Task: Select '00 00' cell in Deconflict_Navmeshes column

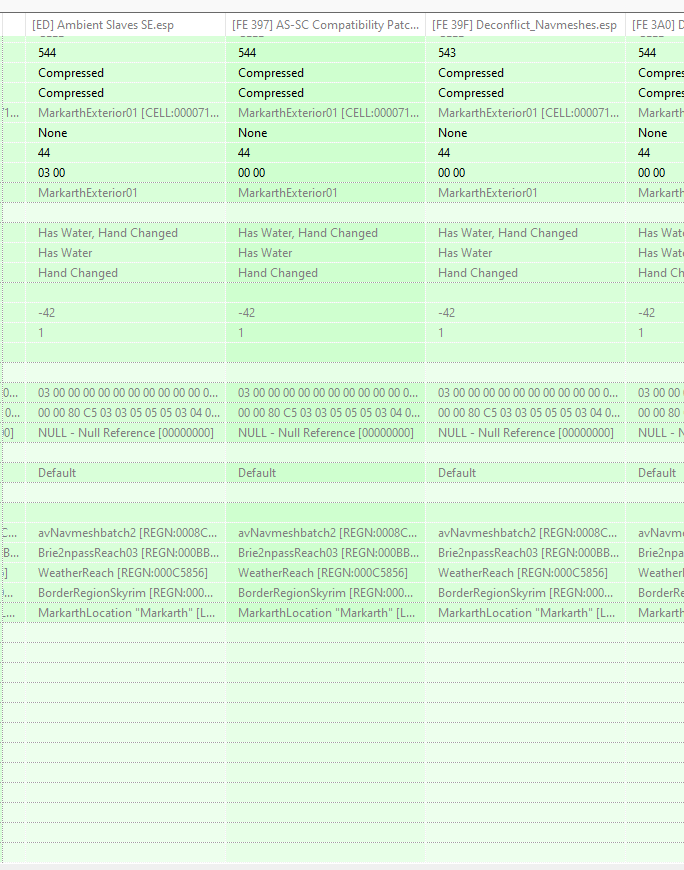Action: point(452,173)
